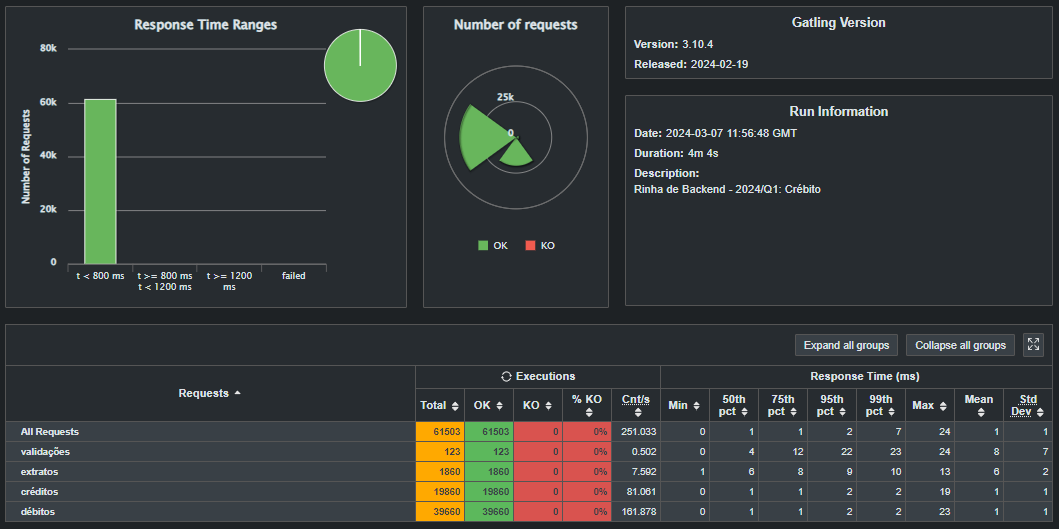The width and height of the screenshot is (1059, 529).
Task: Click Collapse all groups button
Action: (x=960, y=345)
